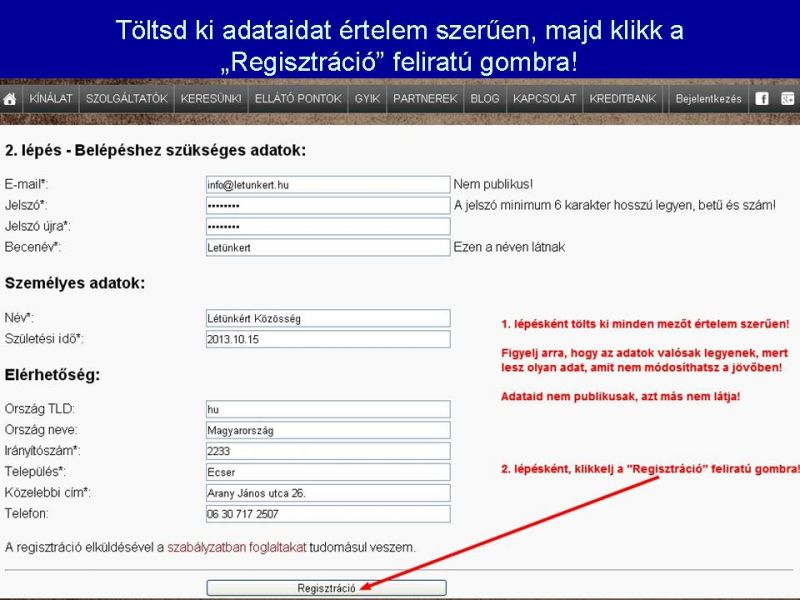Viewport: 800px width, 600px height.
Task: Click the 'Irányítószám*:' label
Action: point(42,451)
